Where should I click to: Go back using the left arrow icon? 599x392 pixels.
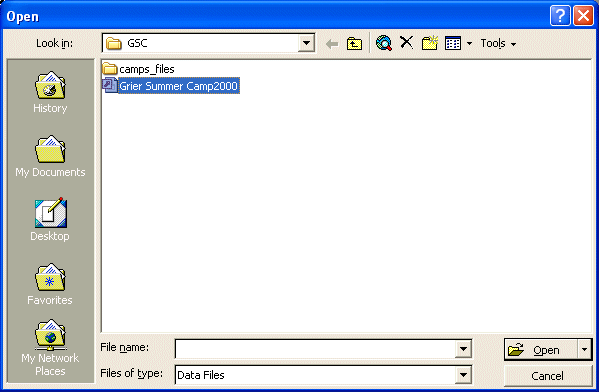click(x=332, y=44)
